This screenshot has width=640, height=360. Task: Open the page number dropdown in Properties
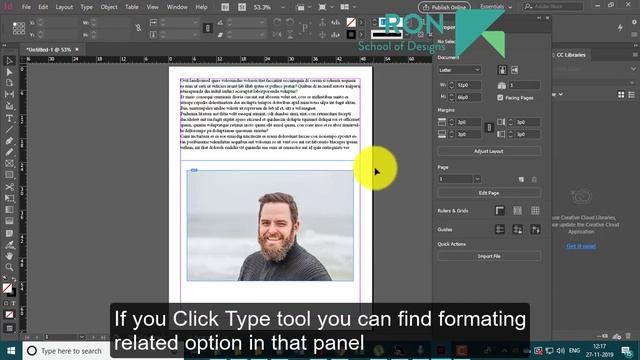[x=477, y=179]
